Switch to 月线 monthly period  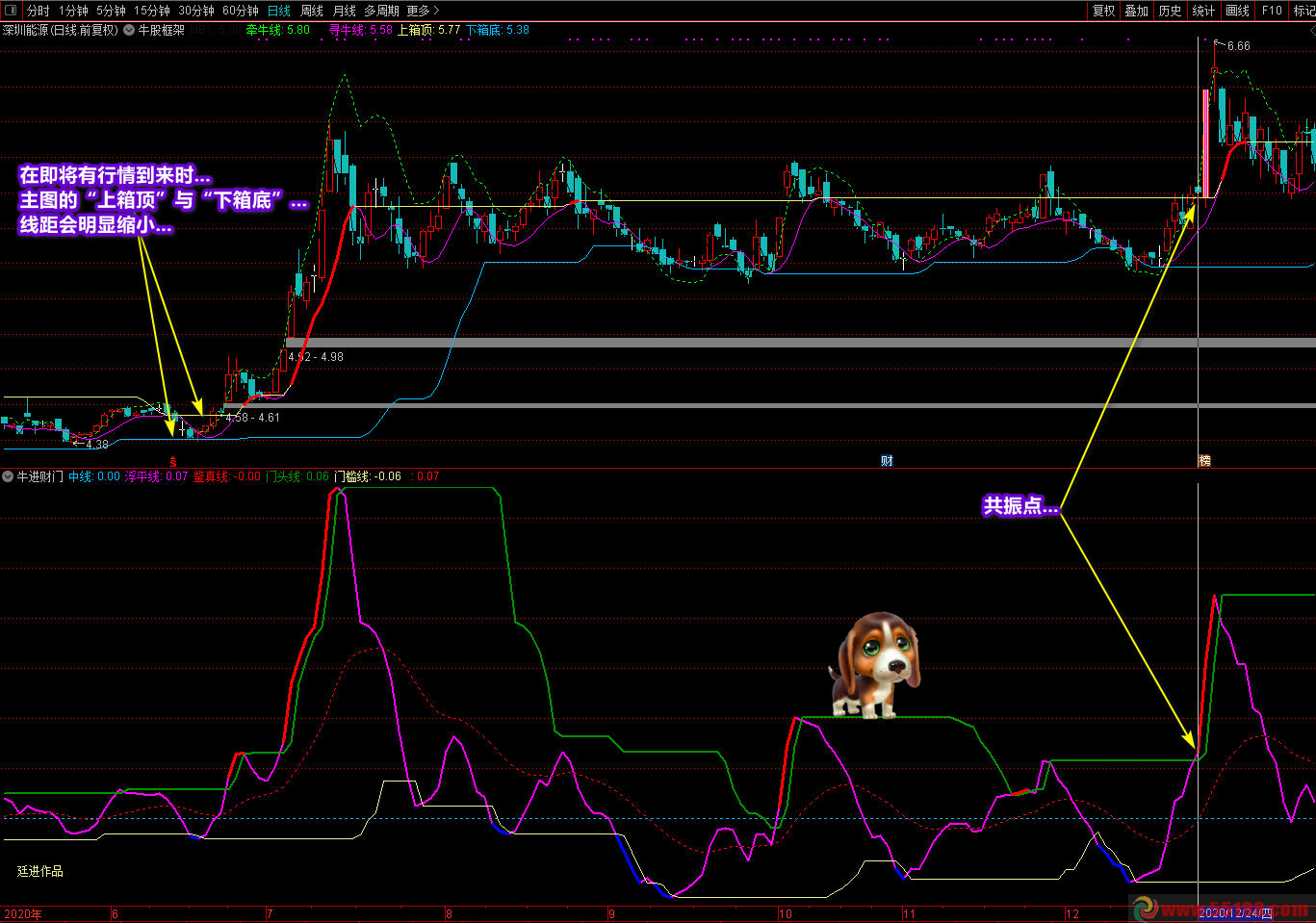(344, 11)
